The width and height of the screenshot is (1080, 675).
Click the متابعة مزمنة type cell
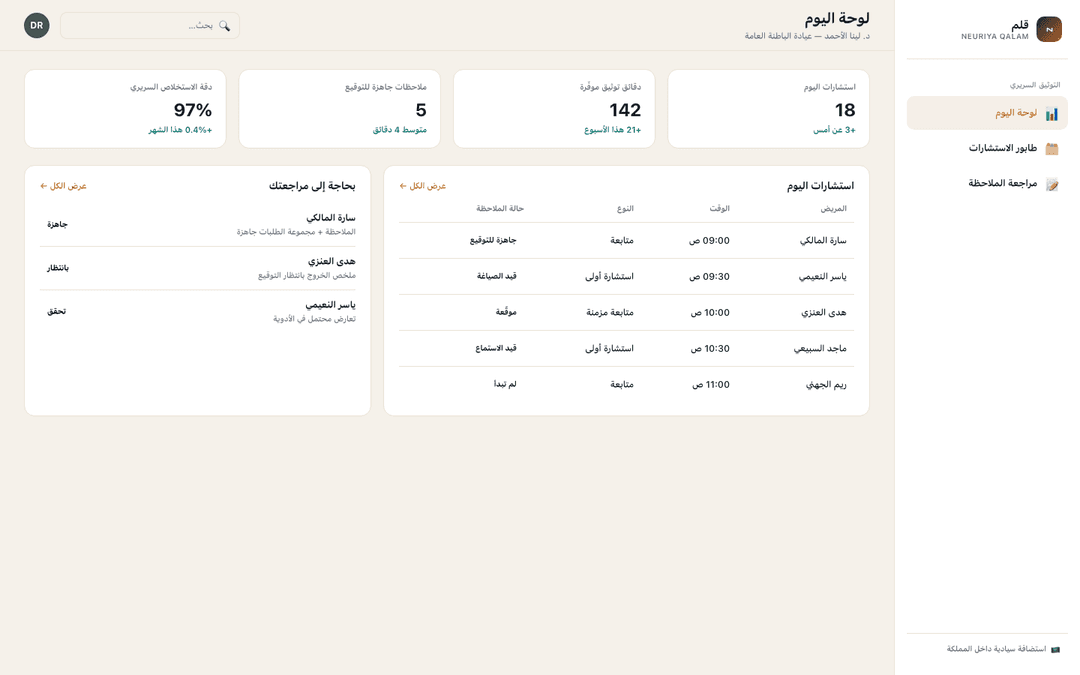coord(610,312)
